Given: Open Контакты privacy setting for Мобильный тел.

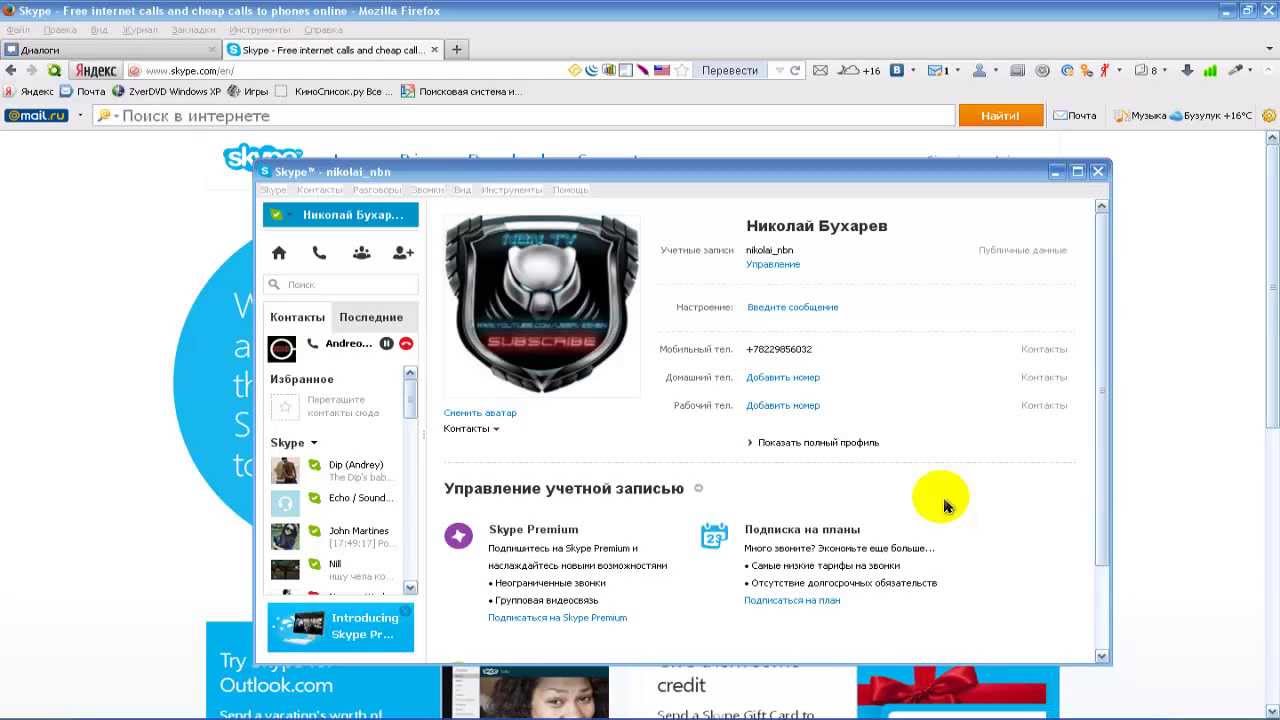Looking at the screenshot, I should tap(1044, 349).
